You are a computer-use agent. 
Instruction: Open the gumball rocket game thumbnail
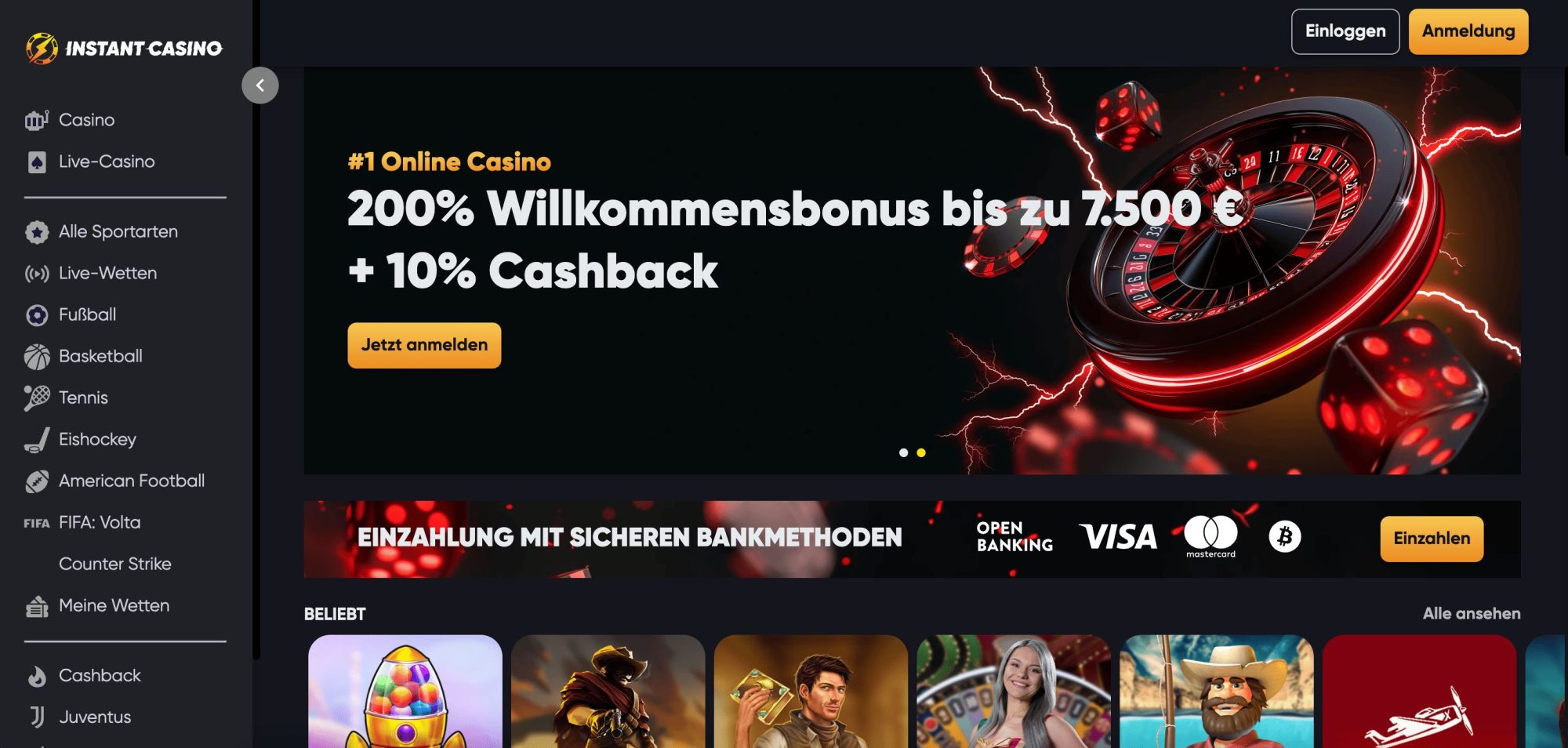pos(405,692)
